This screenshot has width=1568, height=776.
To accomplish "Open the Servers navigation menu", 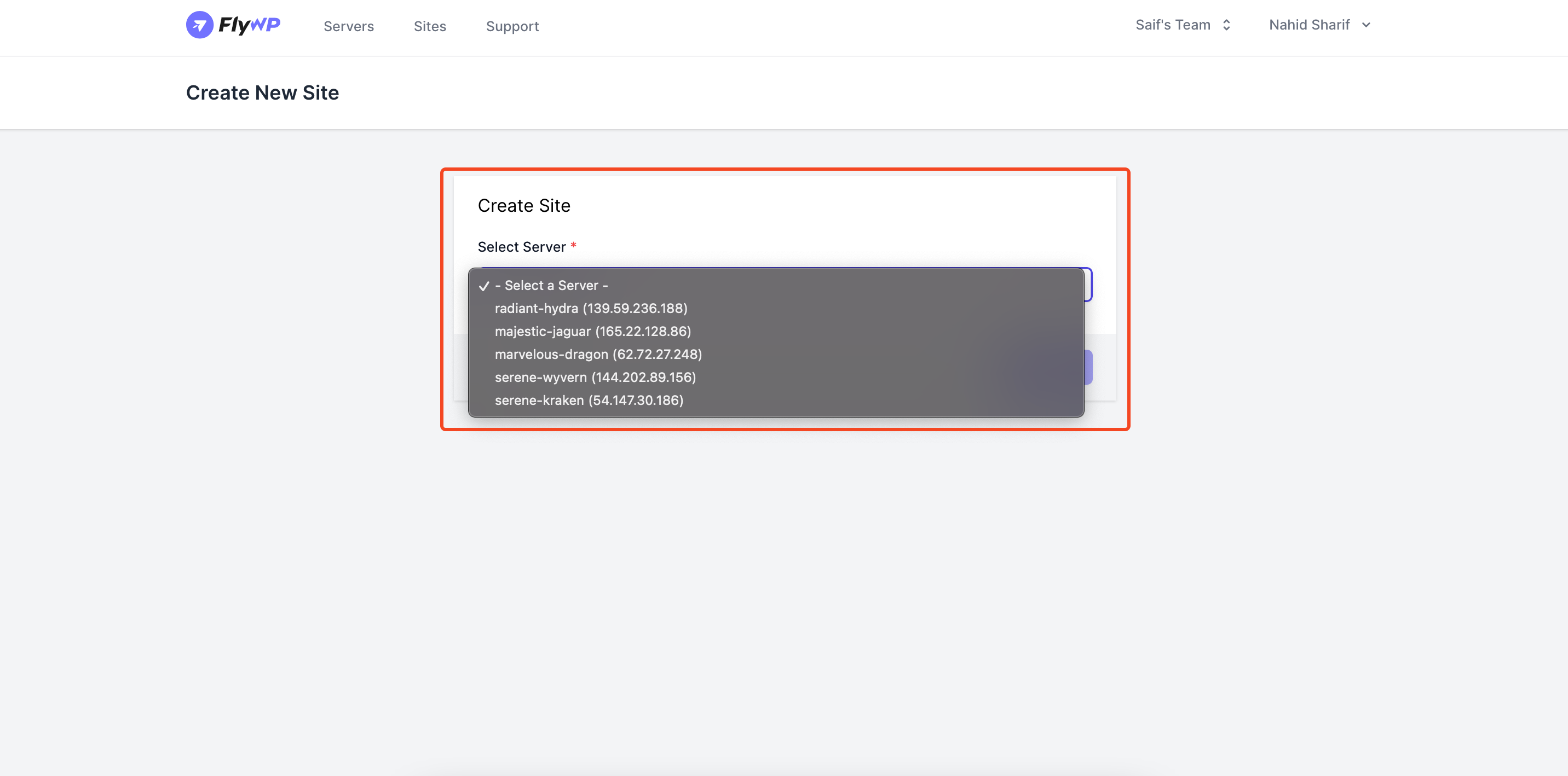I will pyautogui.click(x=348, y=26).
